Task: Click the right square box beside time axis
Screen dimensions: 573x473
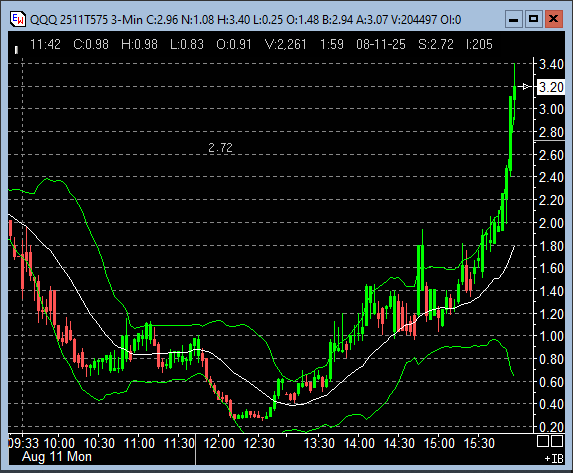Action: pyautogui.click(x=556, y=441)
